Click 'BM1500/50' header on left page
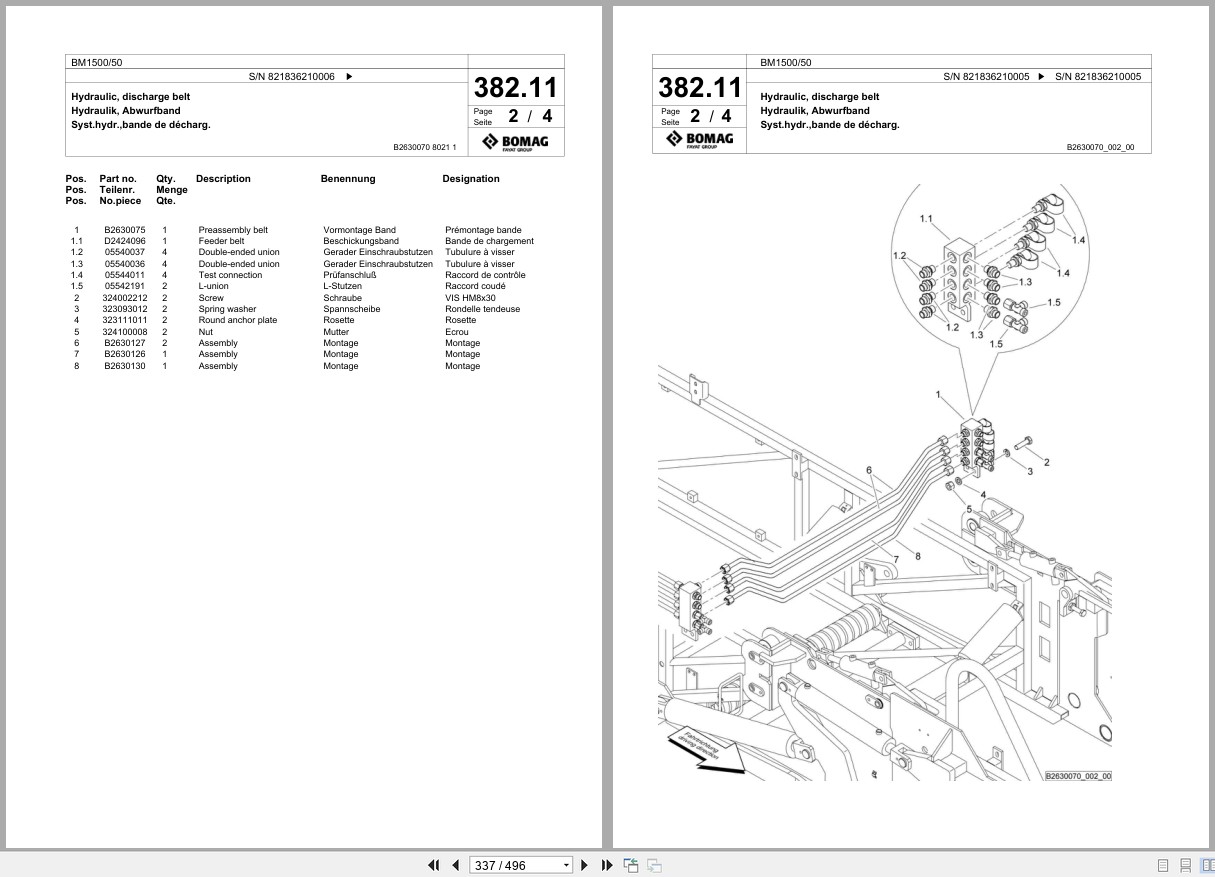The height and width of the screenshot is (877, 1215). [x=97, y=62]
